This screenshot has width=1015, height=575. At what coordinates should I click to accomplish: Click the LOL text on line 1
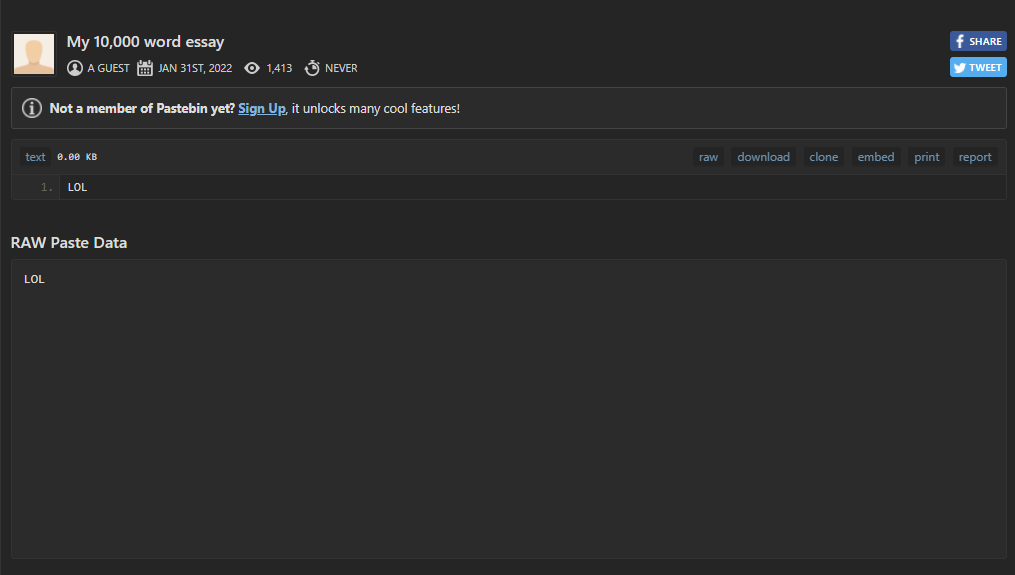pos(77,187)
